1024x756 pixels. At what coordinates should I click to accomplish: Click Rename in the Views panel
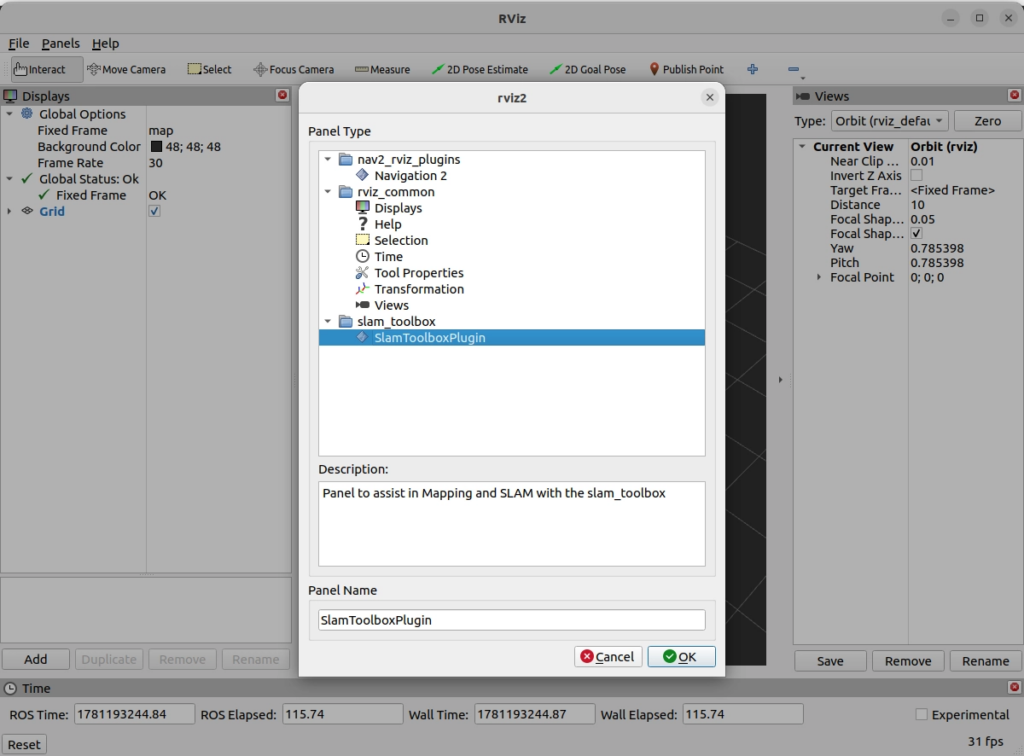click(x=985, y=661)
